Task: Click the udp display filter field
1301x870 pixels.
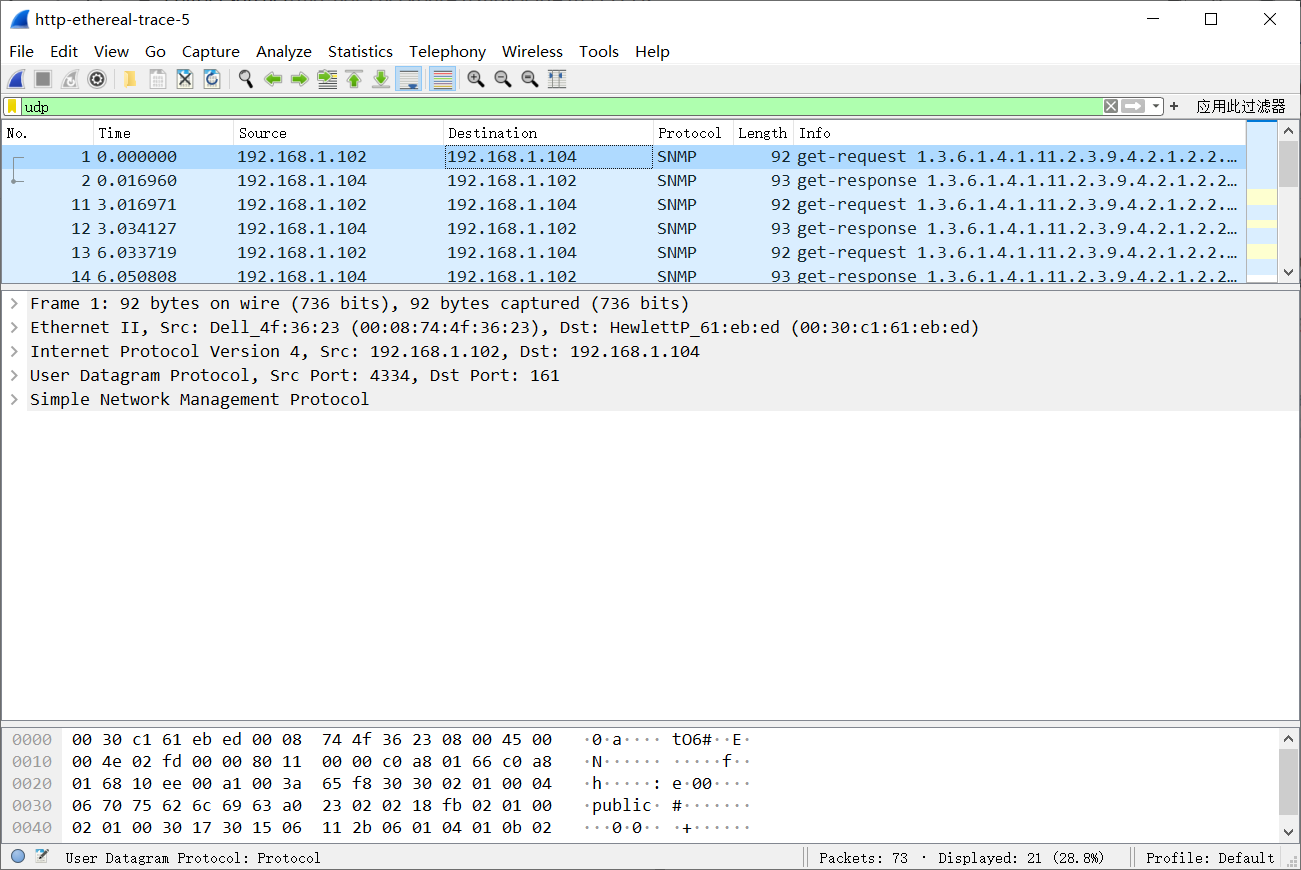Action: [x=560, y=106]
